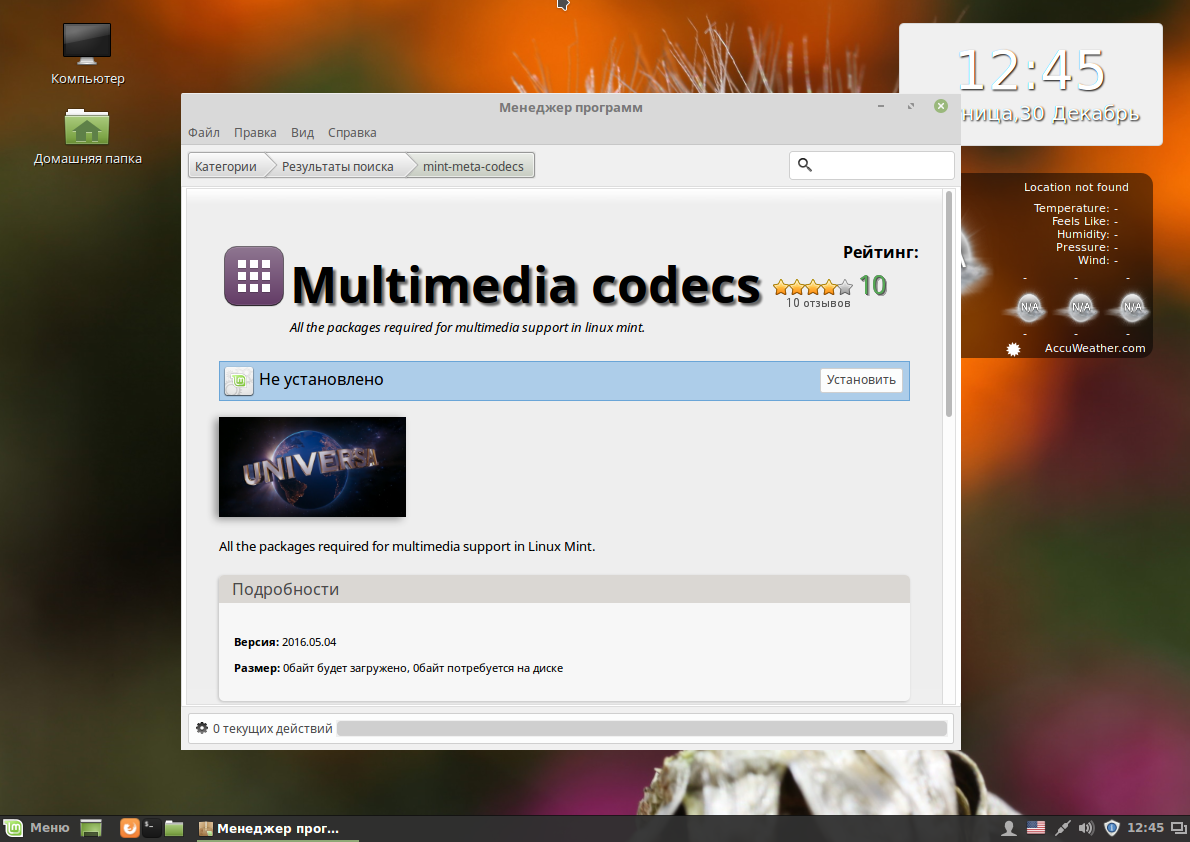Expand the 'Вид' menu

click(x=301, y=132)
